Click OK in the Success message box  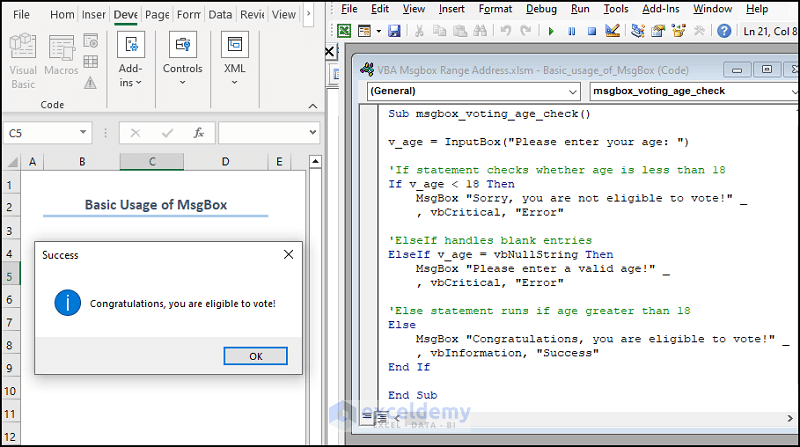pos(256,356)
